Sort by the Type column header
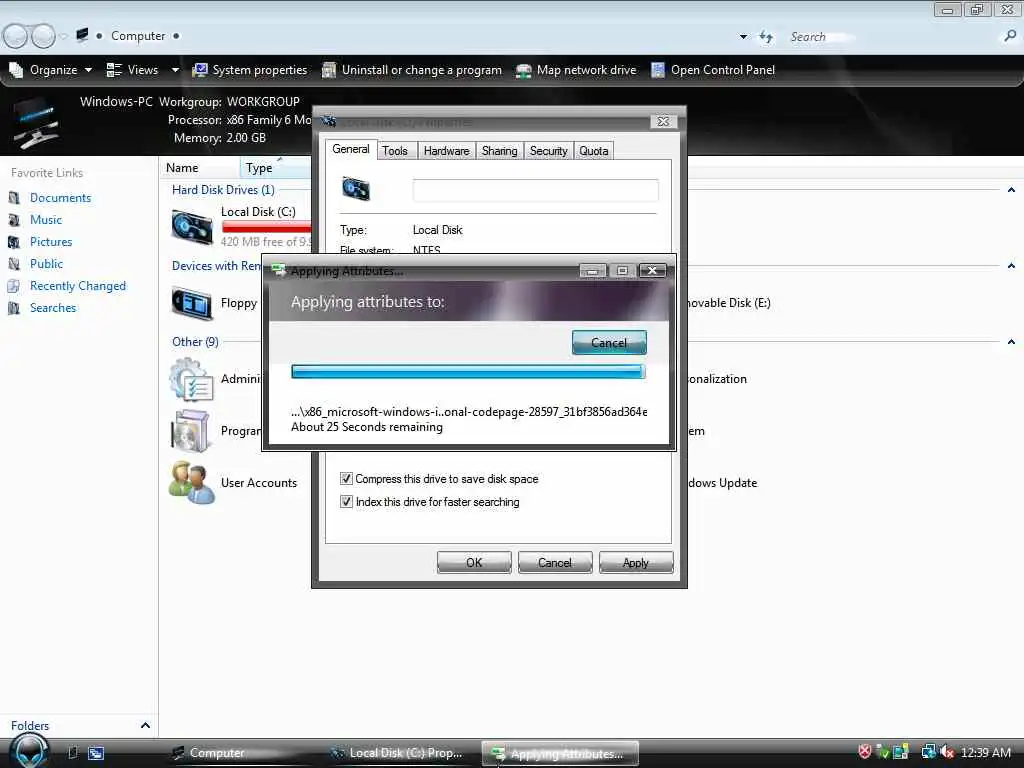Viewport: 1024px width, 768px height. [275, 168]
